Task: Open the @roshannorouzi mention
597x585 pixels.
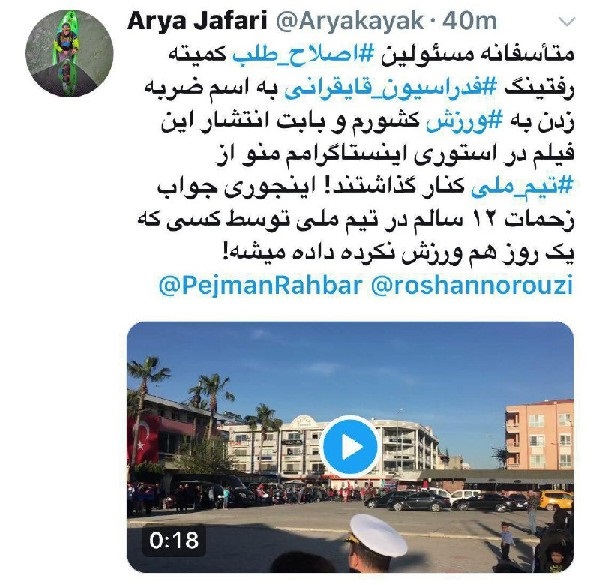Action: tap(472, 285)
